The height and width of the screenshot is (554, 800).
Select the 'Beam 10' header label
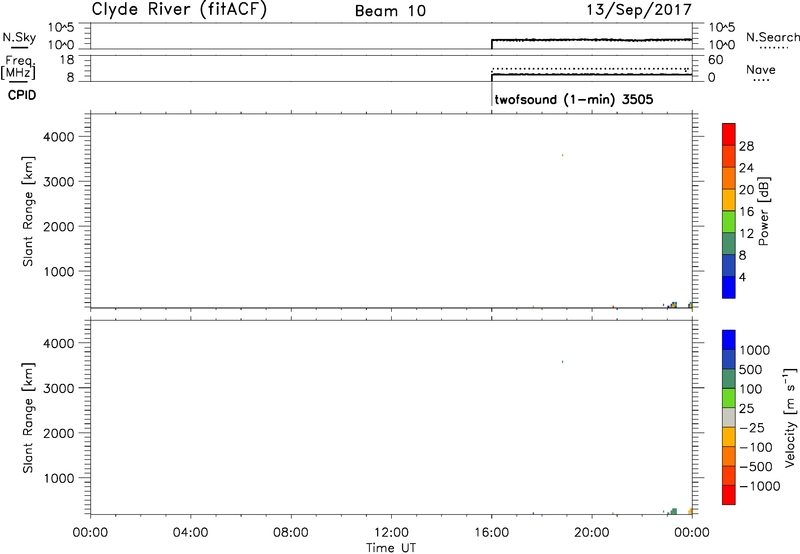pos(390,11)
